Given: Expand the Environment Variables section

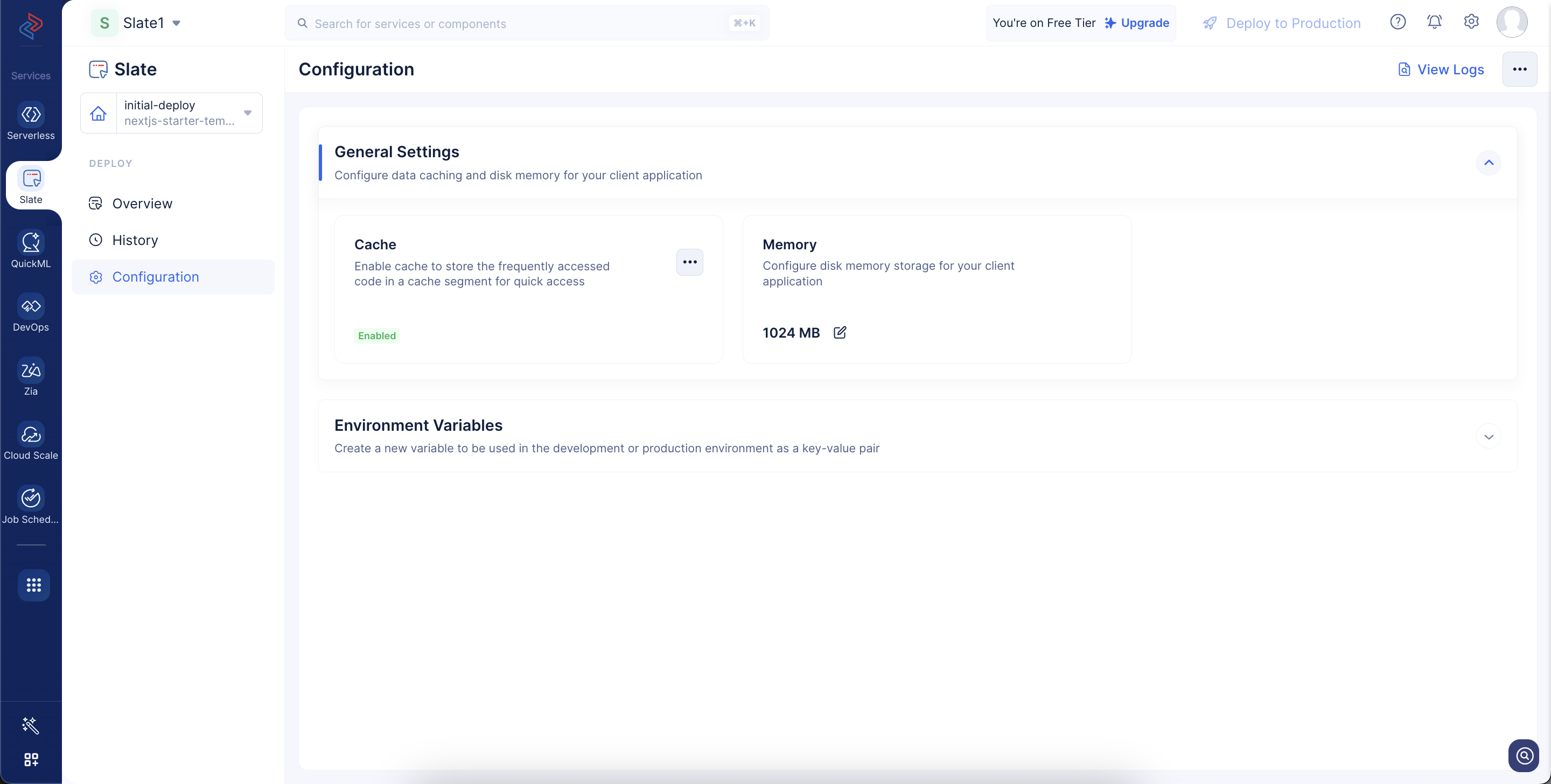Looking at the screenshot, I should point(1489,437).
